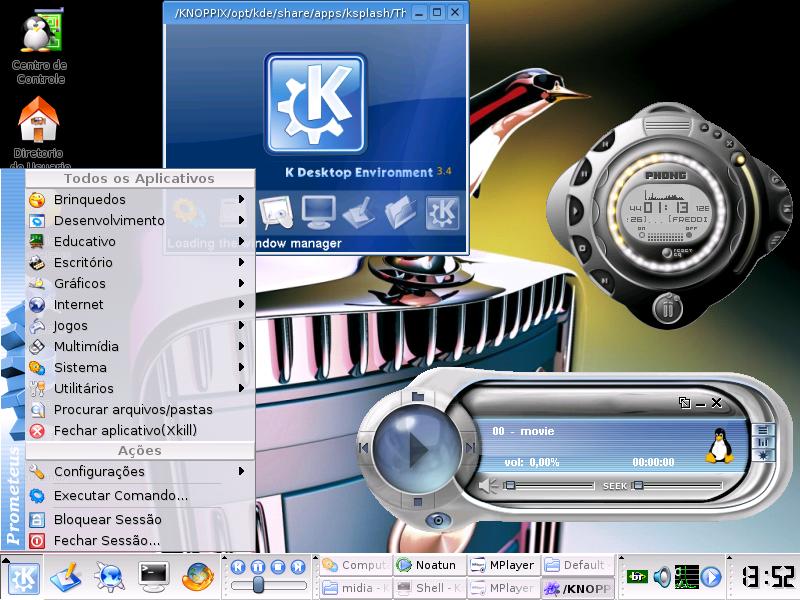Skip to next track in MPlayer
The image size is (800, 600).
(x=470, y=447)
